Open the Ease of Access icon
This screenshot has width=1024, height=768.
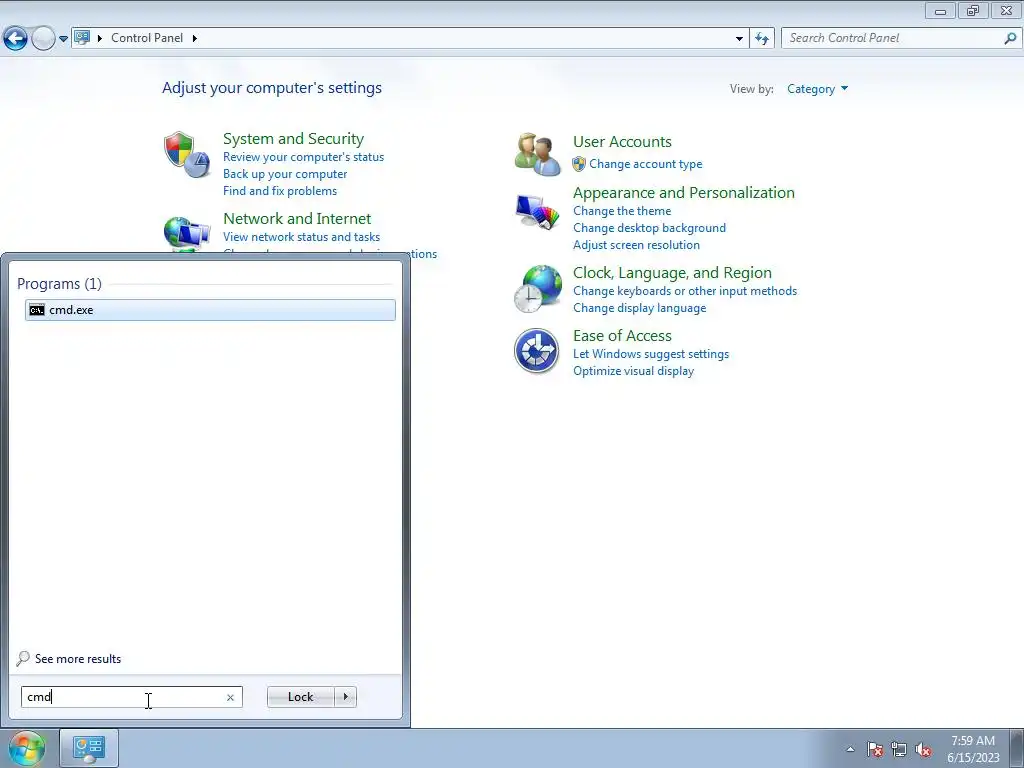pyautogui.click(x=536, y=351)
